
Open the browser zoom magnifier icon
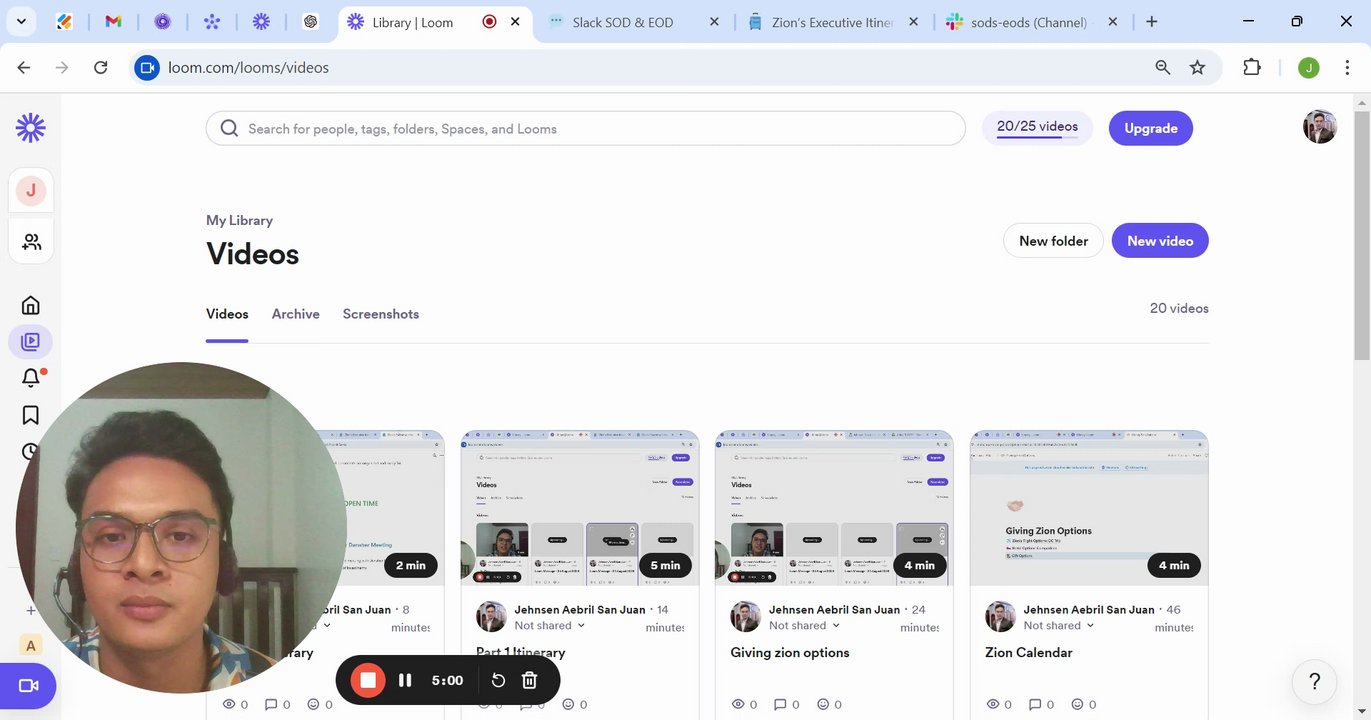pyautogui.click(x=1162, y=67)
